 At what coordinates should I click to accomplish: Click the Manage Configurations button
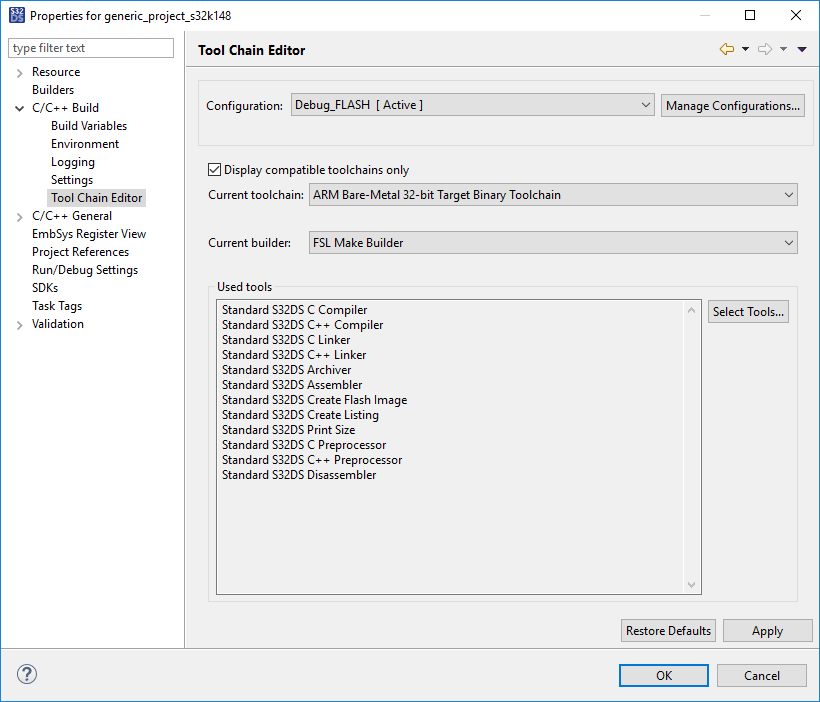coord(732,106)
